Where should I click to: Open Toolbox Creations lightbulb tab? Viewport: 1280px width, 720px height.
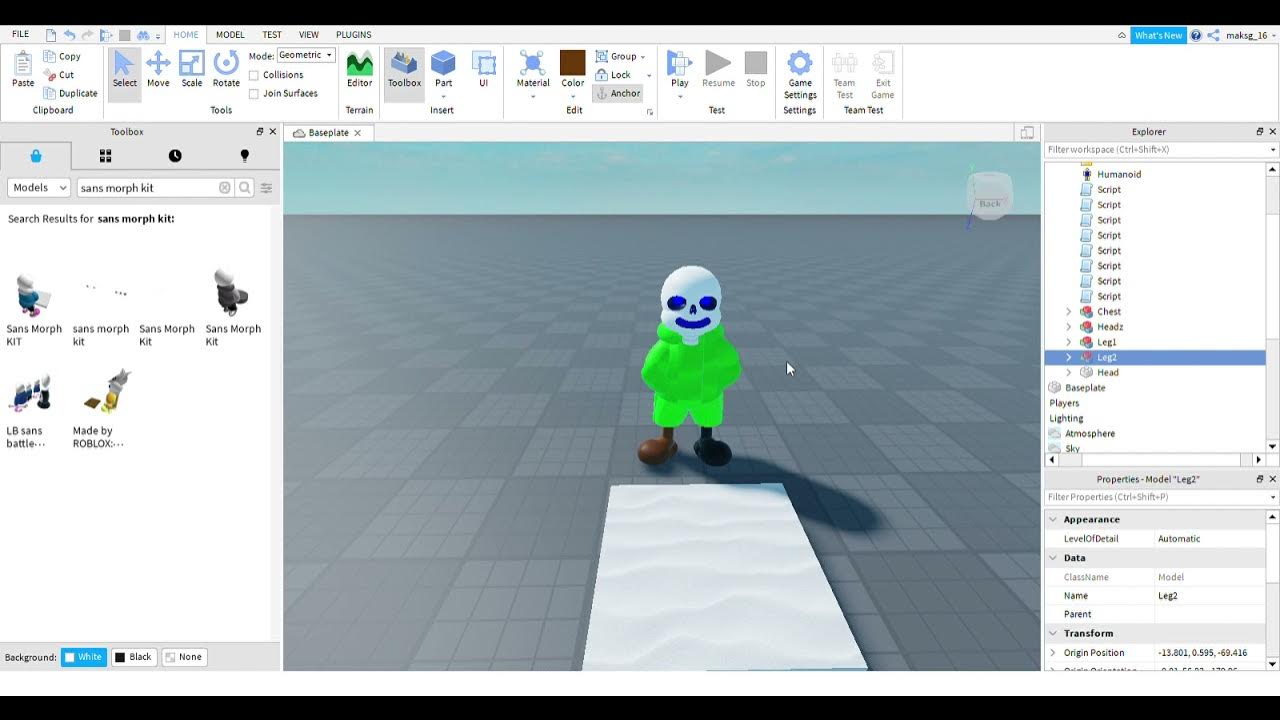click(245, 156)
